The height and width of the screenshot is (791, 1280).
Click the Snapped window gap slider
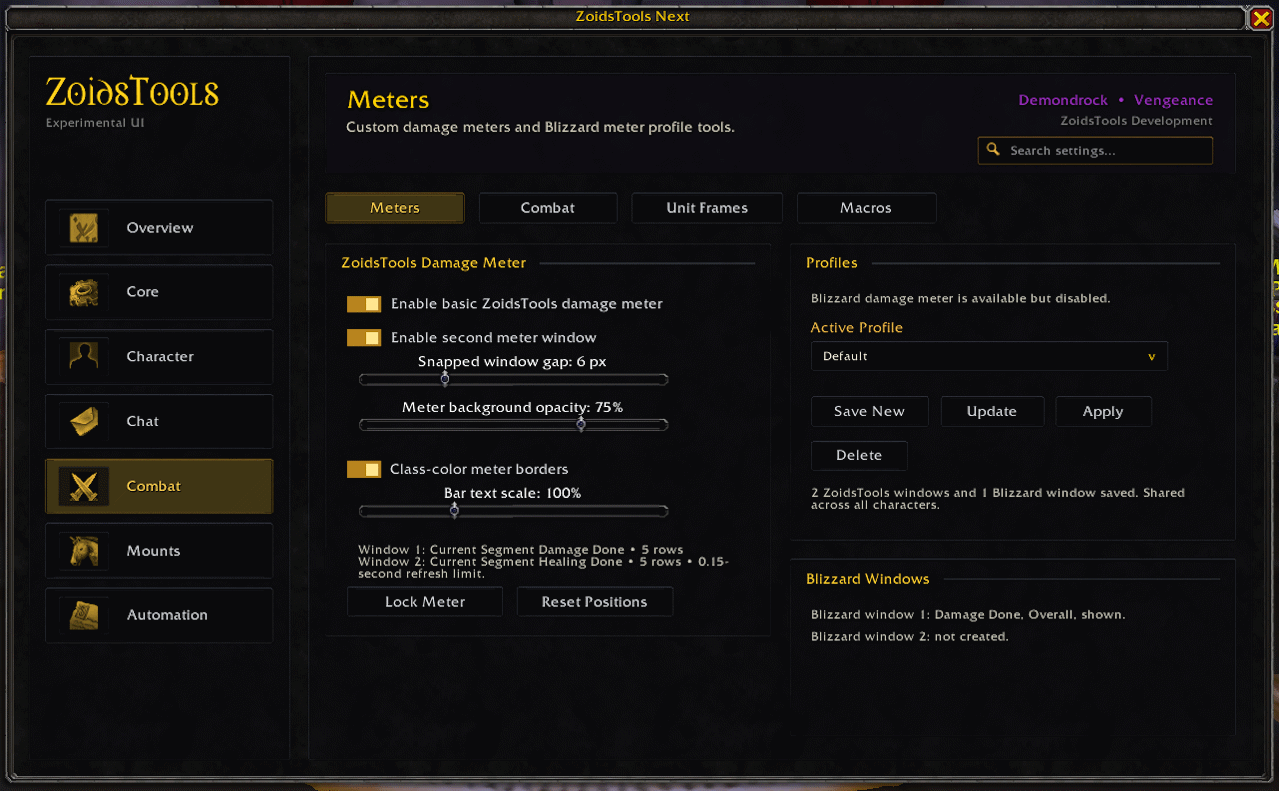click(513, 379)
